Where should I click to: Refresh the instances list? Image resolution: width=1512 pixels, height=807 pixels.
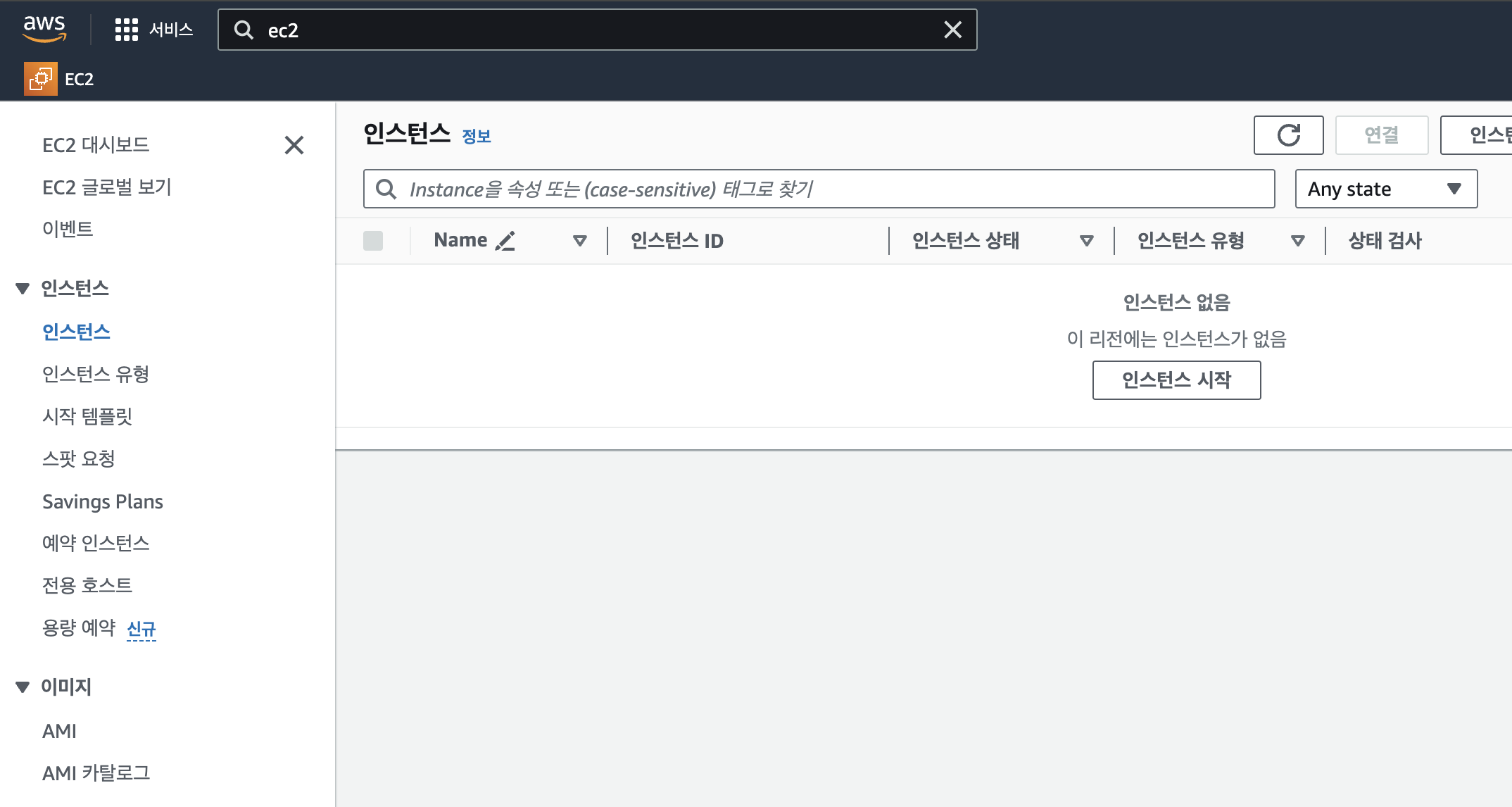coord(1288,135)
